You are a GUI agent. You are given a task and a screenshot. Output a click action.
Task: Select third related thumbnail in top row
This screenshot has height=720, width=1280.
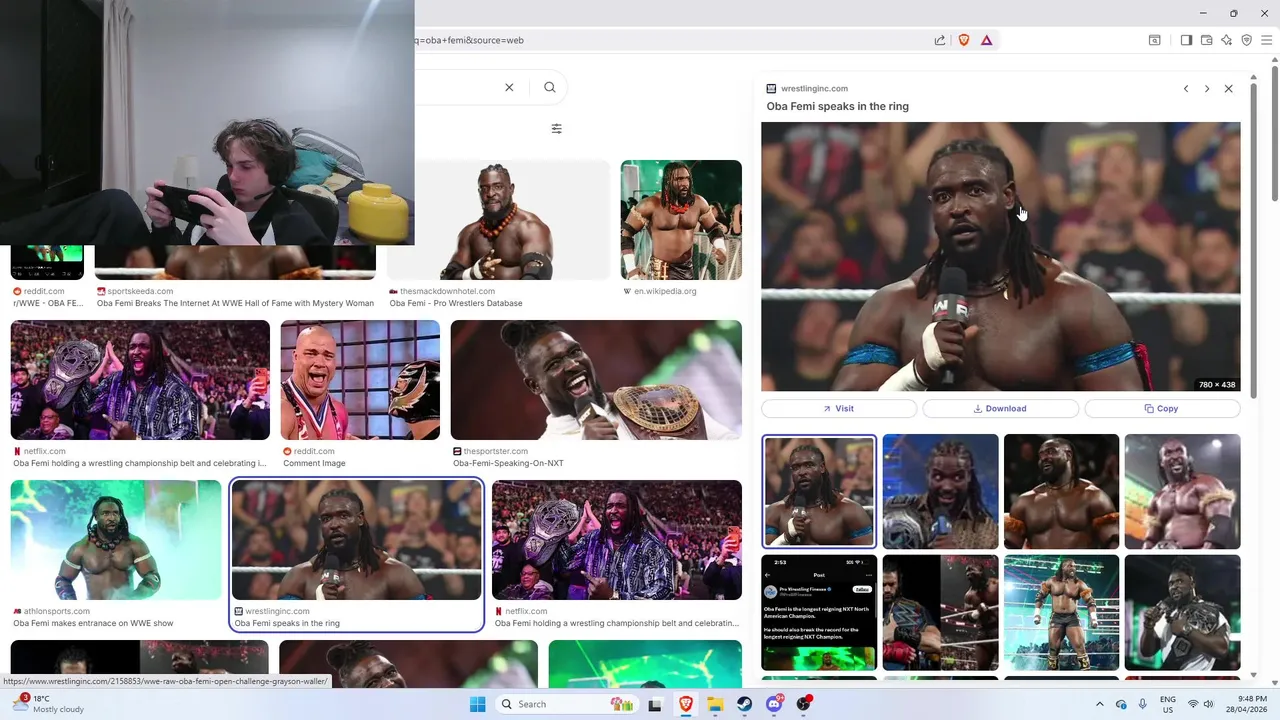point(1061,491)
